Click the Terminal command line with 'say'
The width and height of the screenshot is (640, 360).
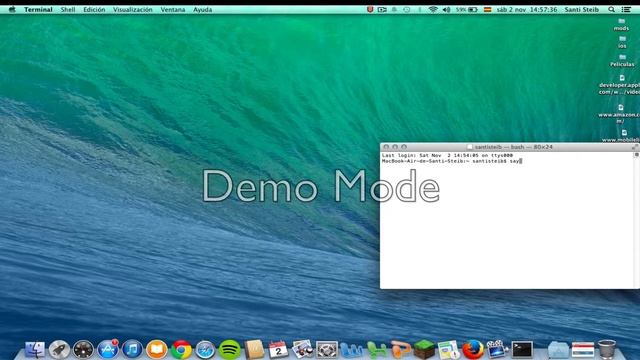coord(452,161)
